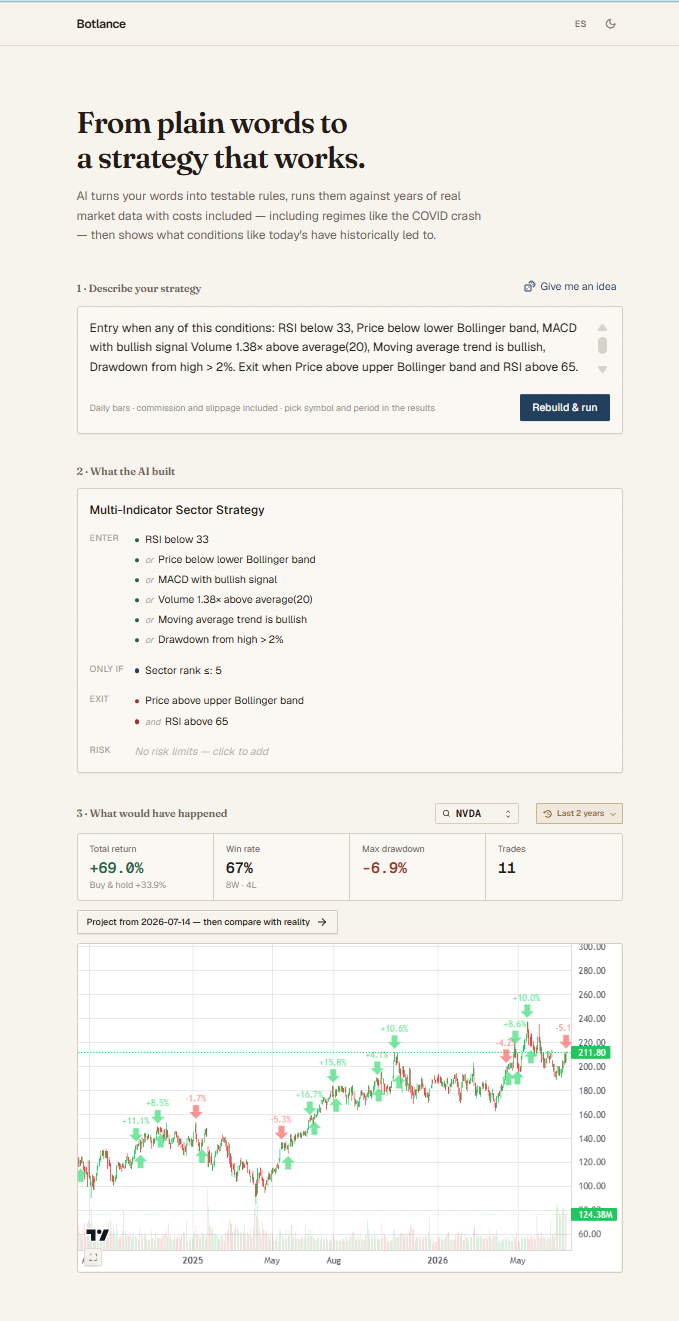The image size is (679, 1321).
Task: Click the fullscreen icon below chart
Action: (x=92, y=1257)
